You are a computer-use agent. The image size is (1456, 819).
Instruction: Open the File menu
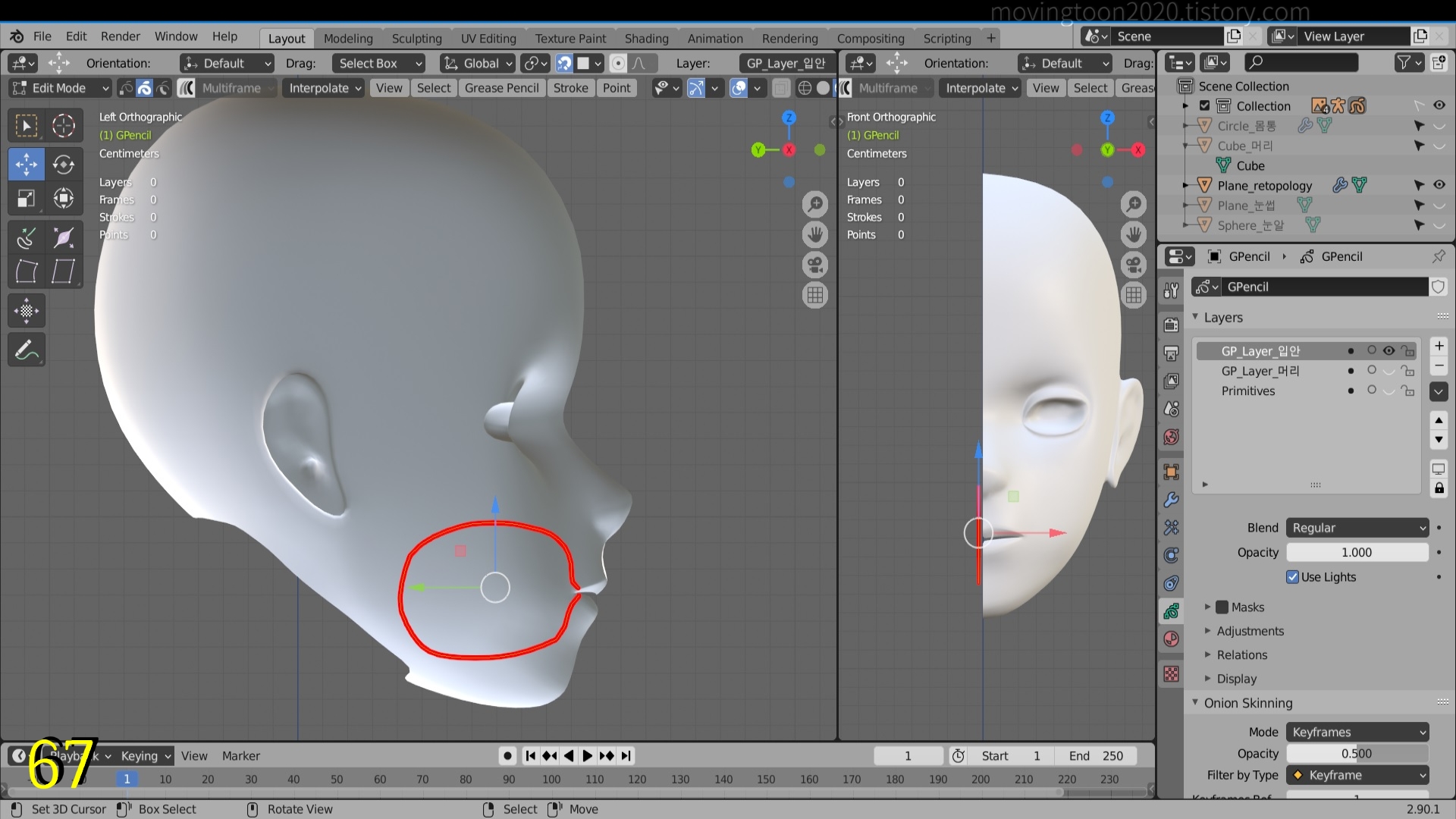(42, 36)
